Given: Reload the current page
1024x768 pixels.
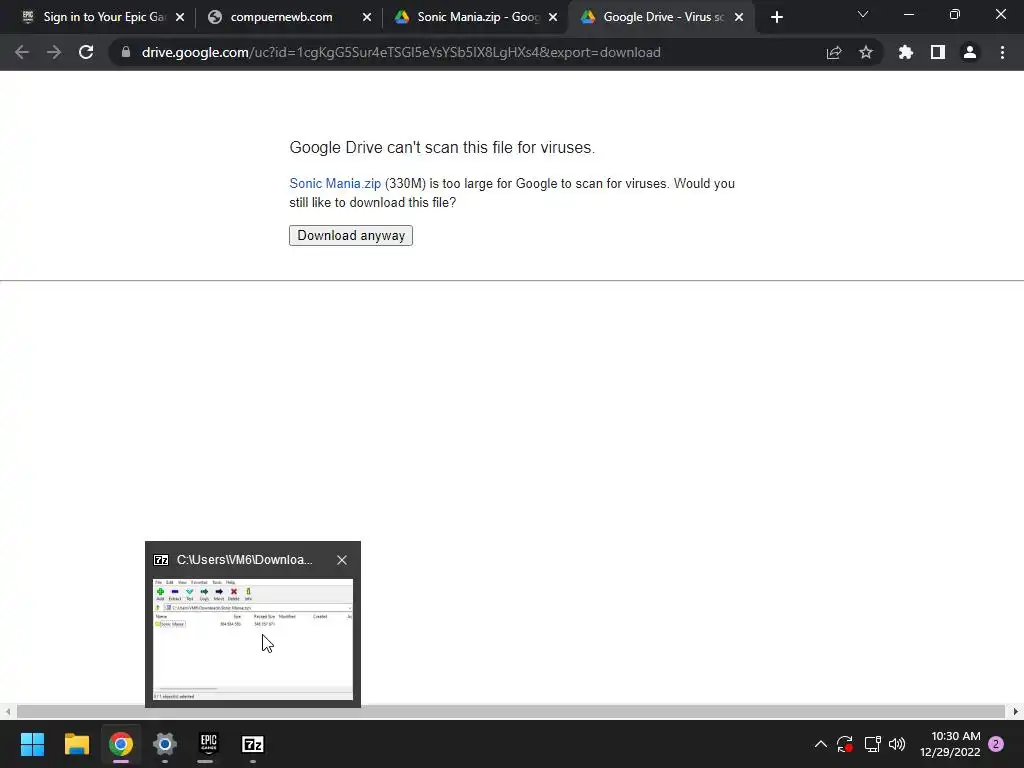Looking at the screenshot, I should [x=86, y=52].
